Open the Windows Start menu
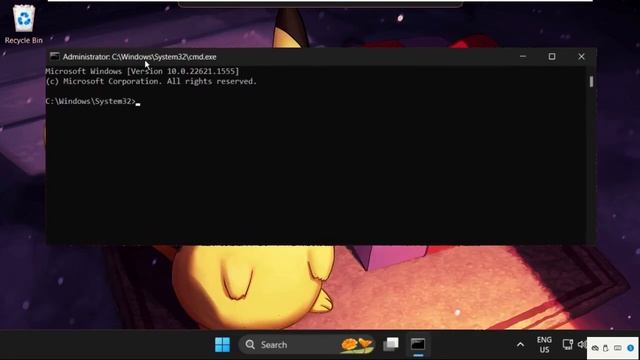The height and width of the screenshot is (360, 640). pos(222,344)
